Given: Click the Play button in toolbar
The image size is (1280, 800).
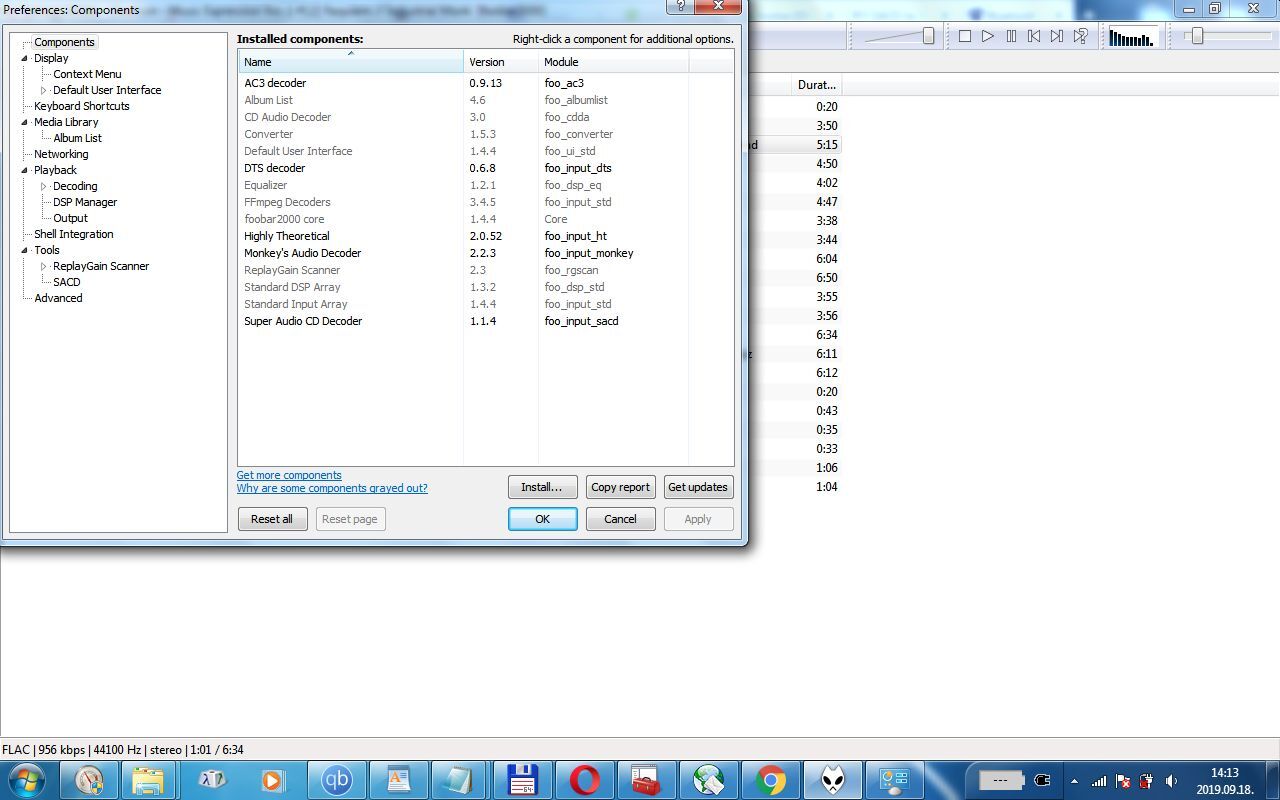Looking at the screenshot, I should click(988, 36).
